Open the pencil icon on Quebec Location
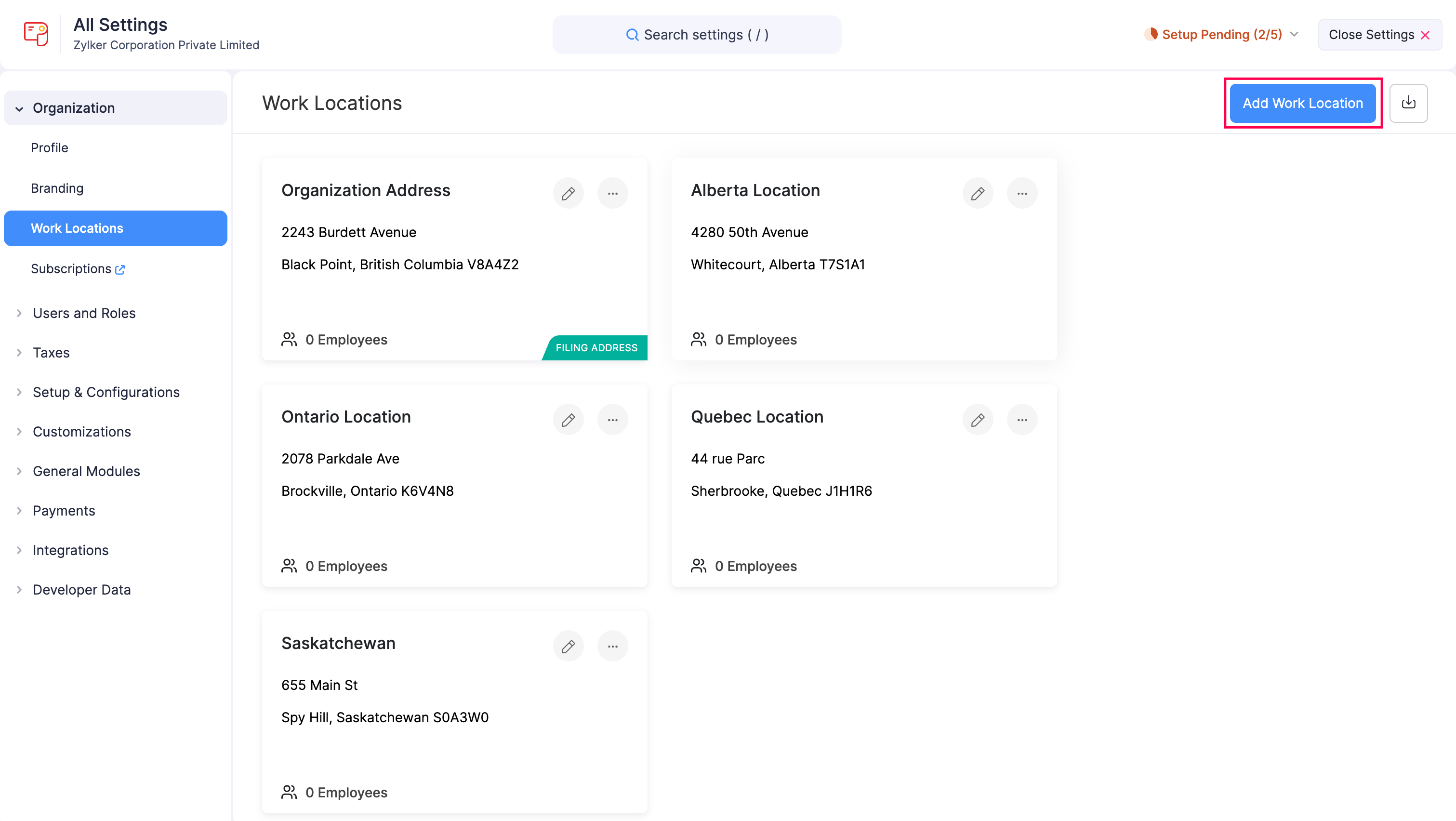This screenshot has width=1456, height=821. (x=977, y=419)
